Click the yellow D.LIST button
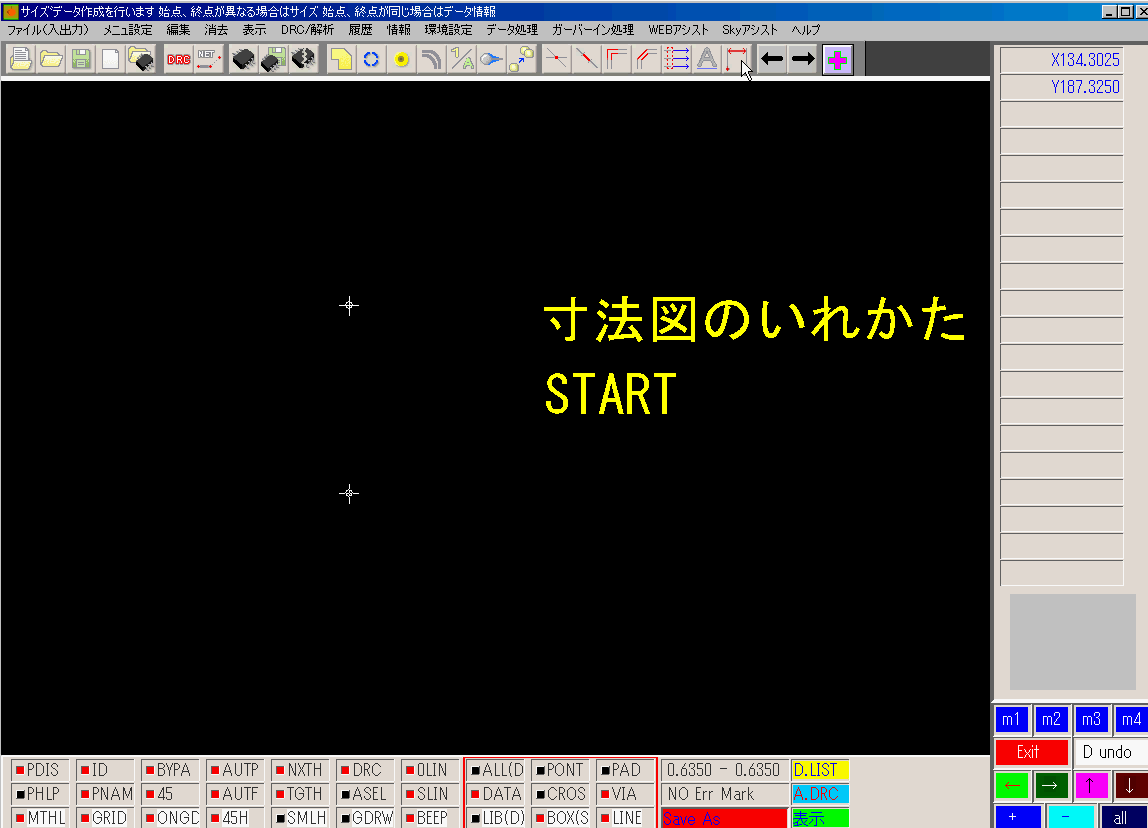1148x828 pixels. pyautogui.click(x=819, y=770)
